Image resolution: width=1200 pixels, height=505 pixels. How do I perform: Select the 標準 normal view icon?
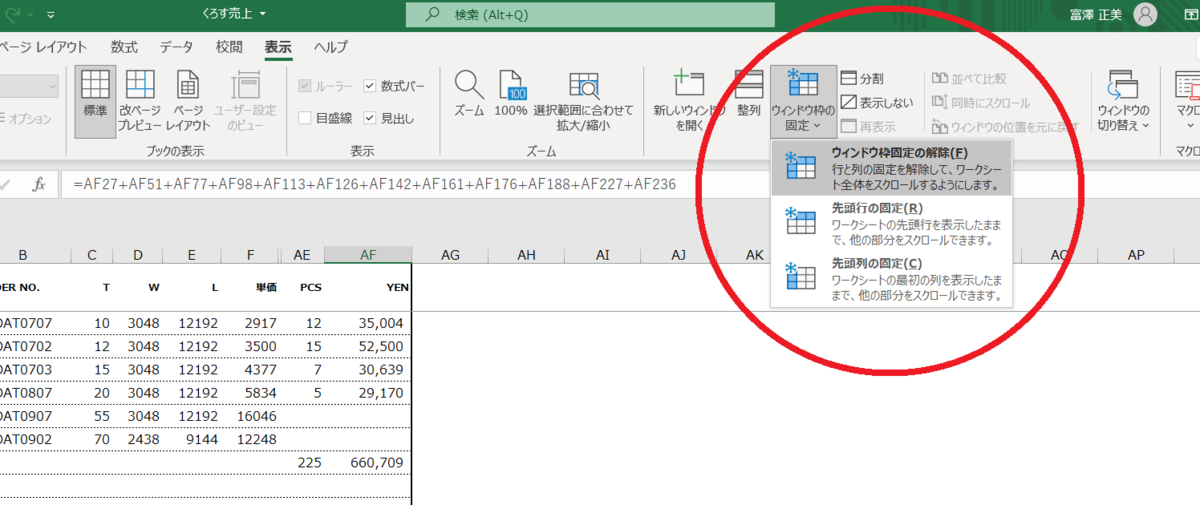(x=95, y=101)
